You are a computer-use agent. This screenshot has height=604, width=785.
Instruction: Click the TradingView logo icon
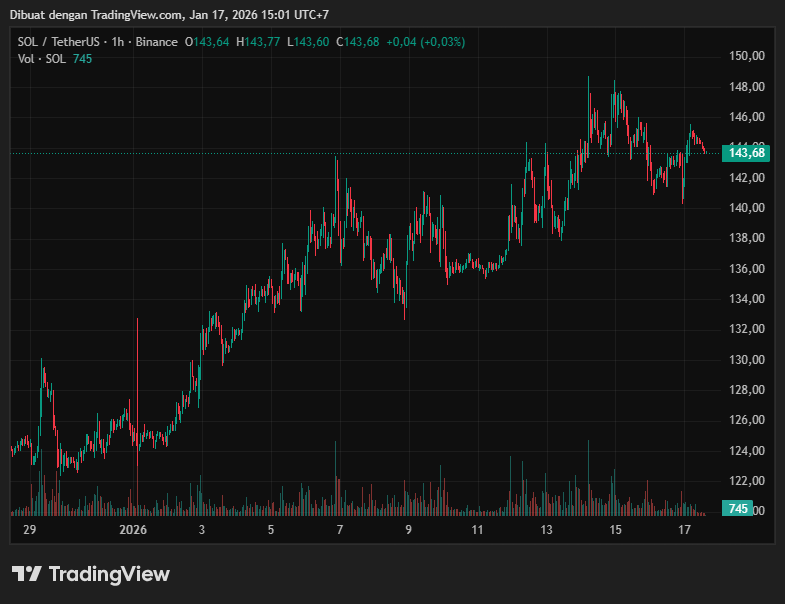tap(27, 573)
